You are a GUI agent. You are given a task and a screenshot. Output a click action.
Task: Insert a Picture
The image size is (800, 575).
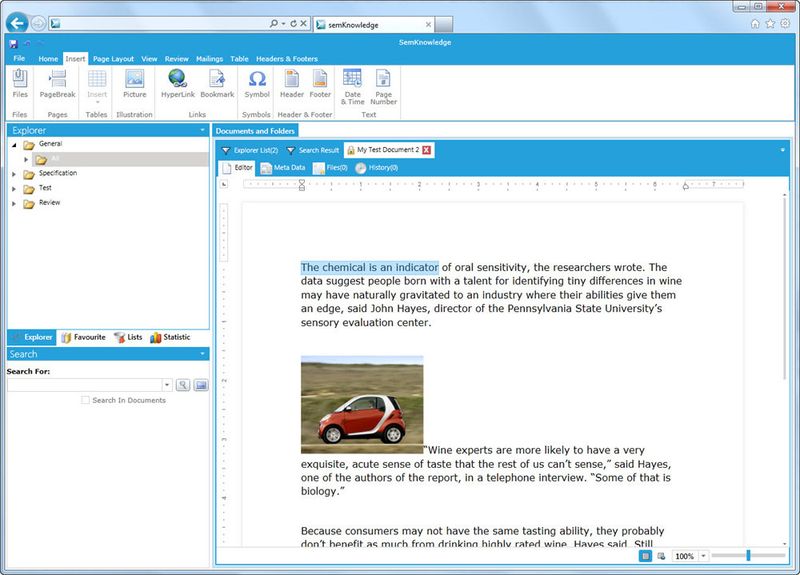(x=135, y=83)
